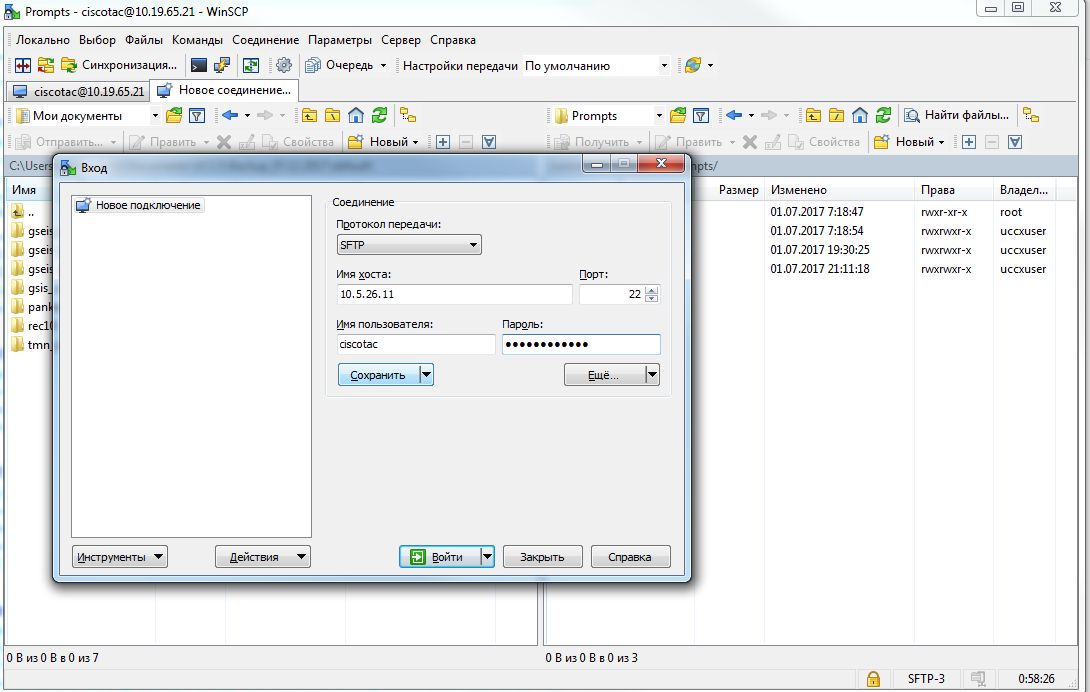Click the local panel open folder icon
Screen dimensions: 1090x692
coord(174,115)
